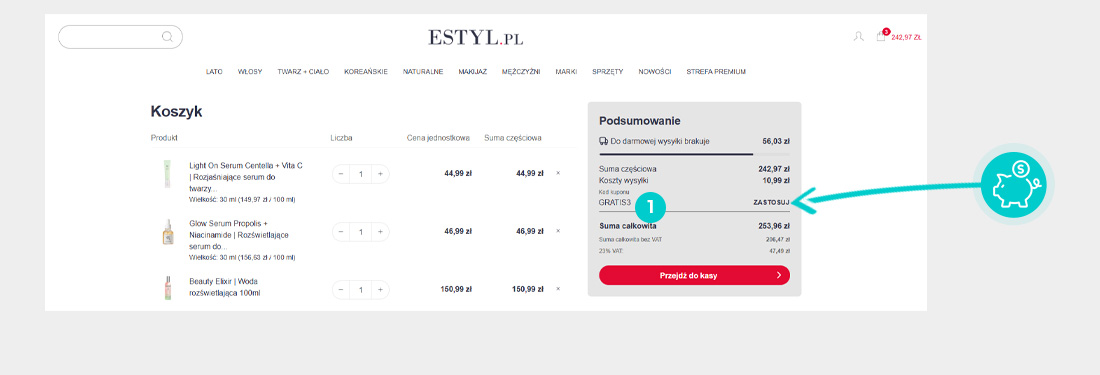
Task: Open Beauty Elixir product thumbnail
Action: point(167,287)
